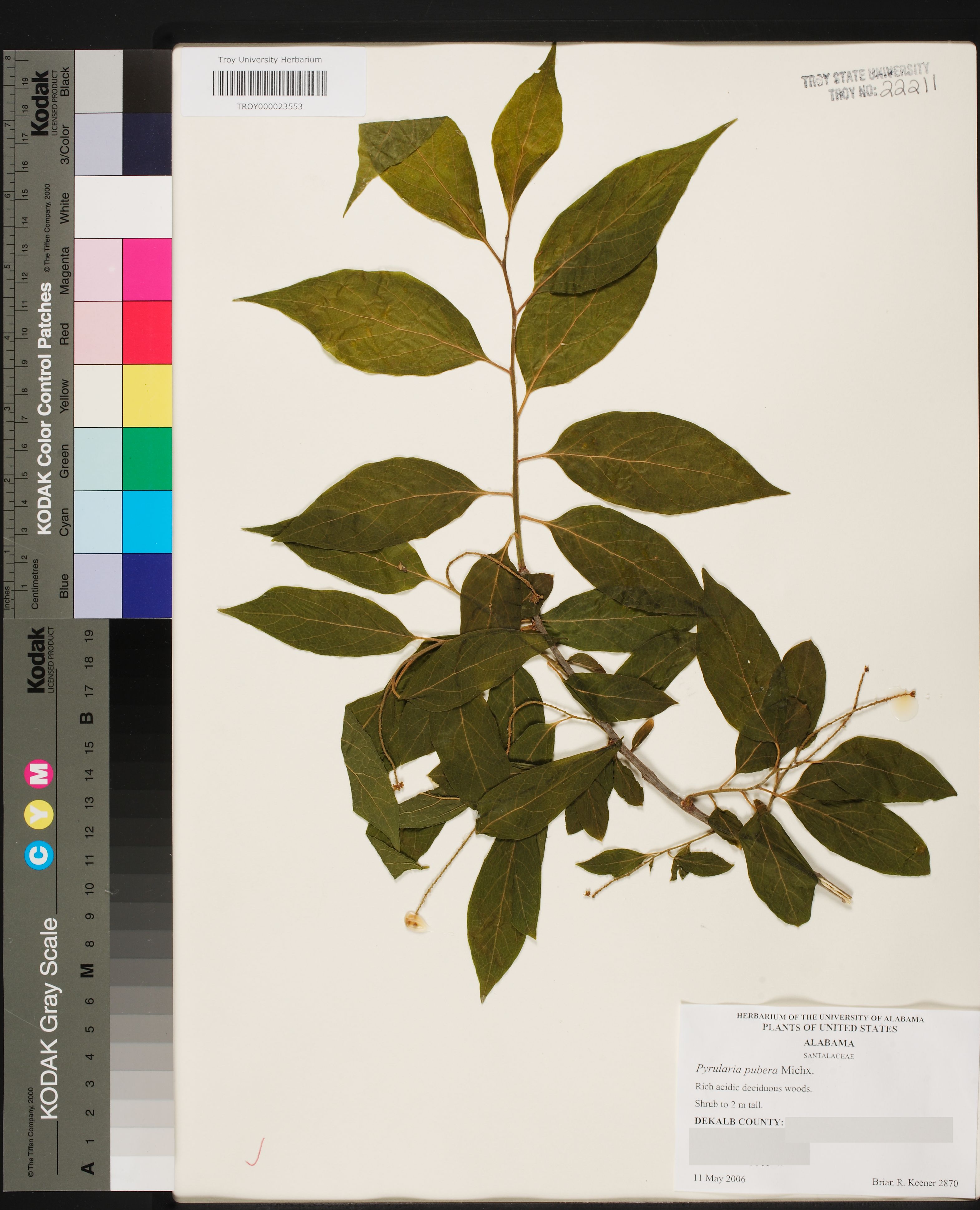Click the barcode number 'TROY000023553'

[x=270, y=106]
